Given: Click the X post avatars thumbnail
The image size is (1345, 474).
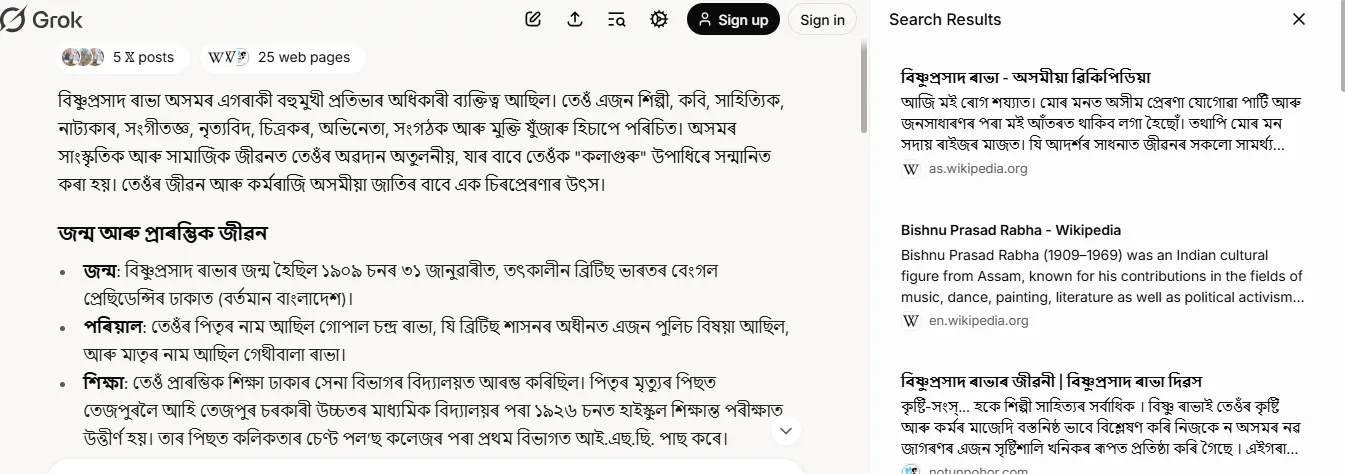Looking at the screenshot, I should point(83,57).
